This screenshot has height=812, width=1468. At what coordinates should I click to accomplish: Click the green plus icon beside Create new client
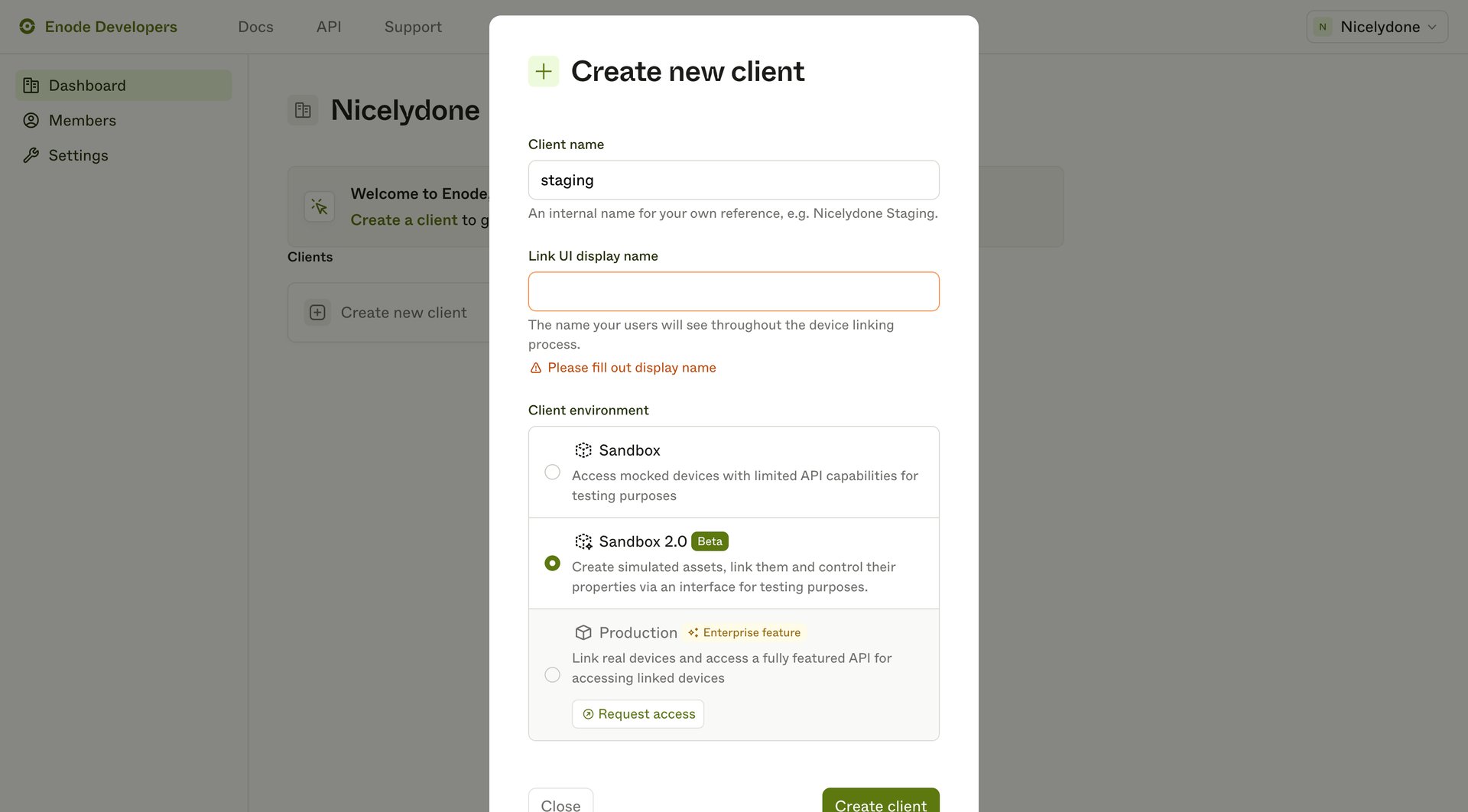[x=543, y=70]
